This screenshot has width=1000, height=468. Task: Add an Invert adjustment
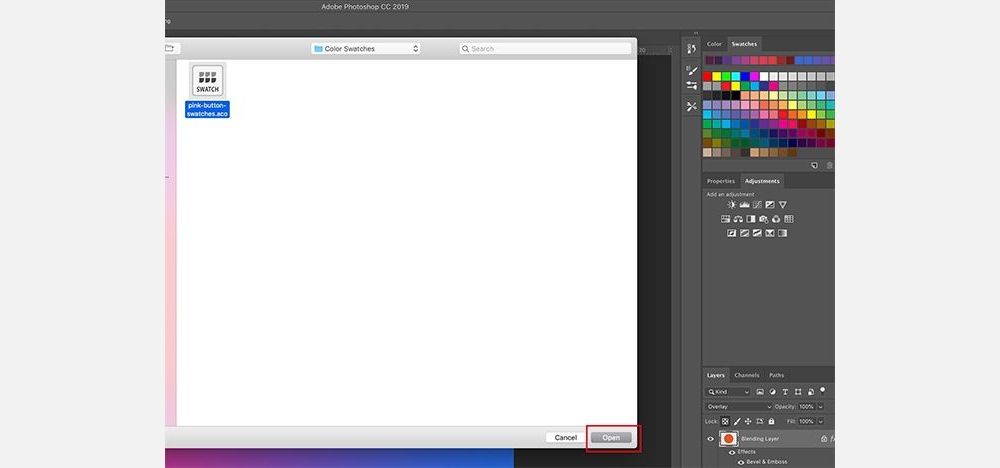[732, 233]
